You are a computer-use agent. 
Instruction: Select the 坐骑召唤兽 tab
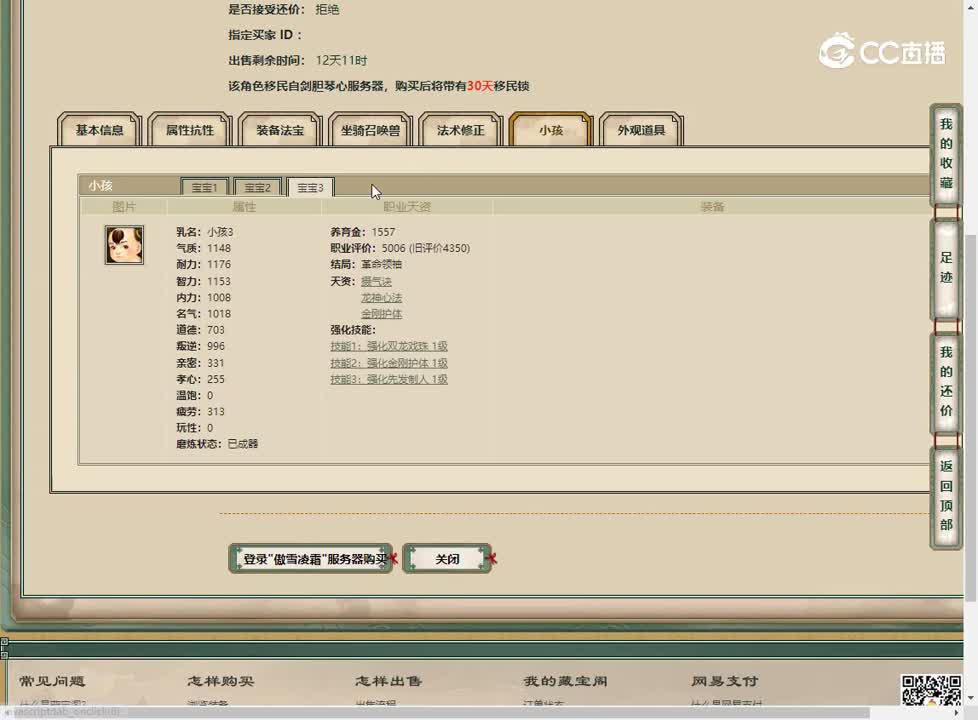coord(370,130)
